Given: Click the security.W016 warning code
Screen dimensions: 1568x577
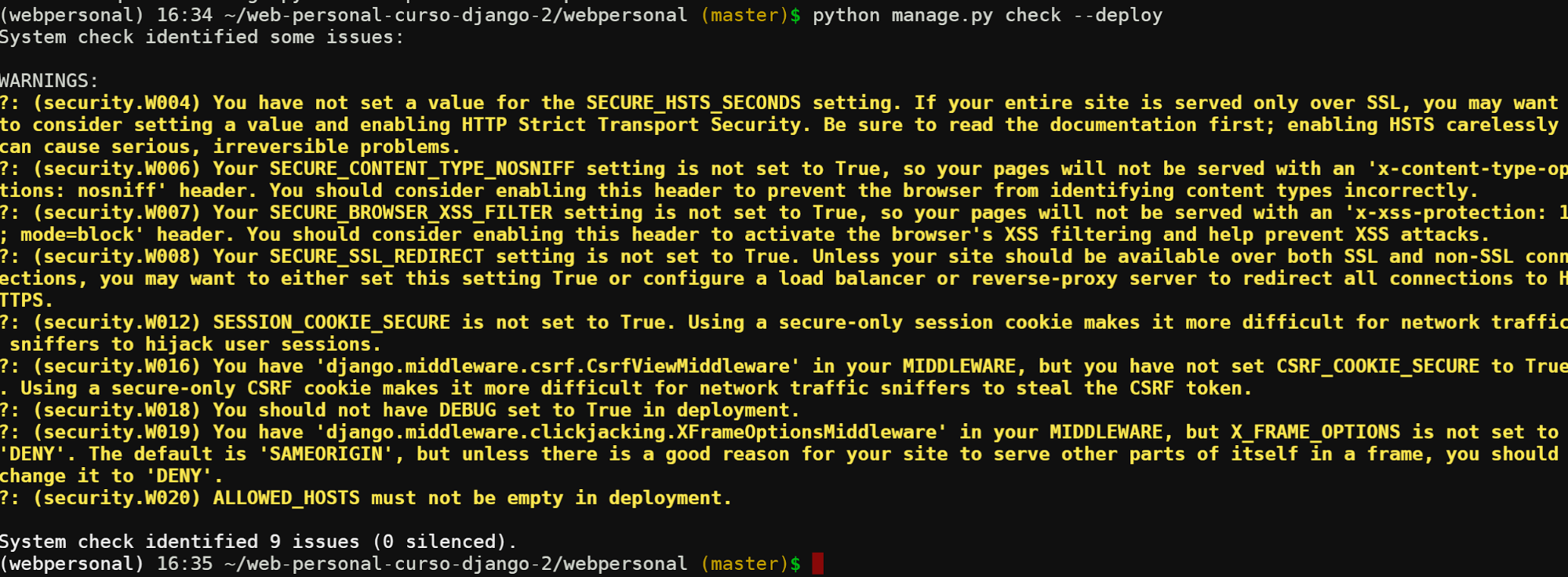Looking at the screenshot, I should (118, 367).
